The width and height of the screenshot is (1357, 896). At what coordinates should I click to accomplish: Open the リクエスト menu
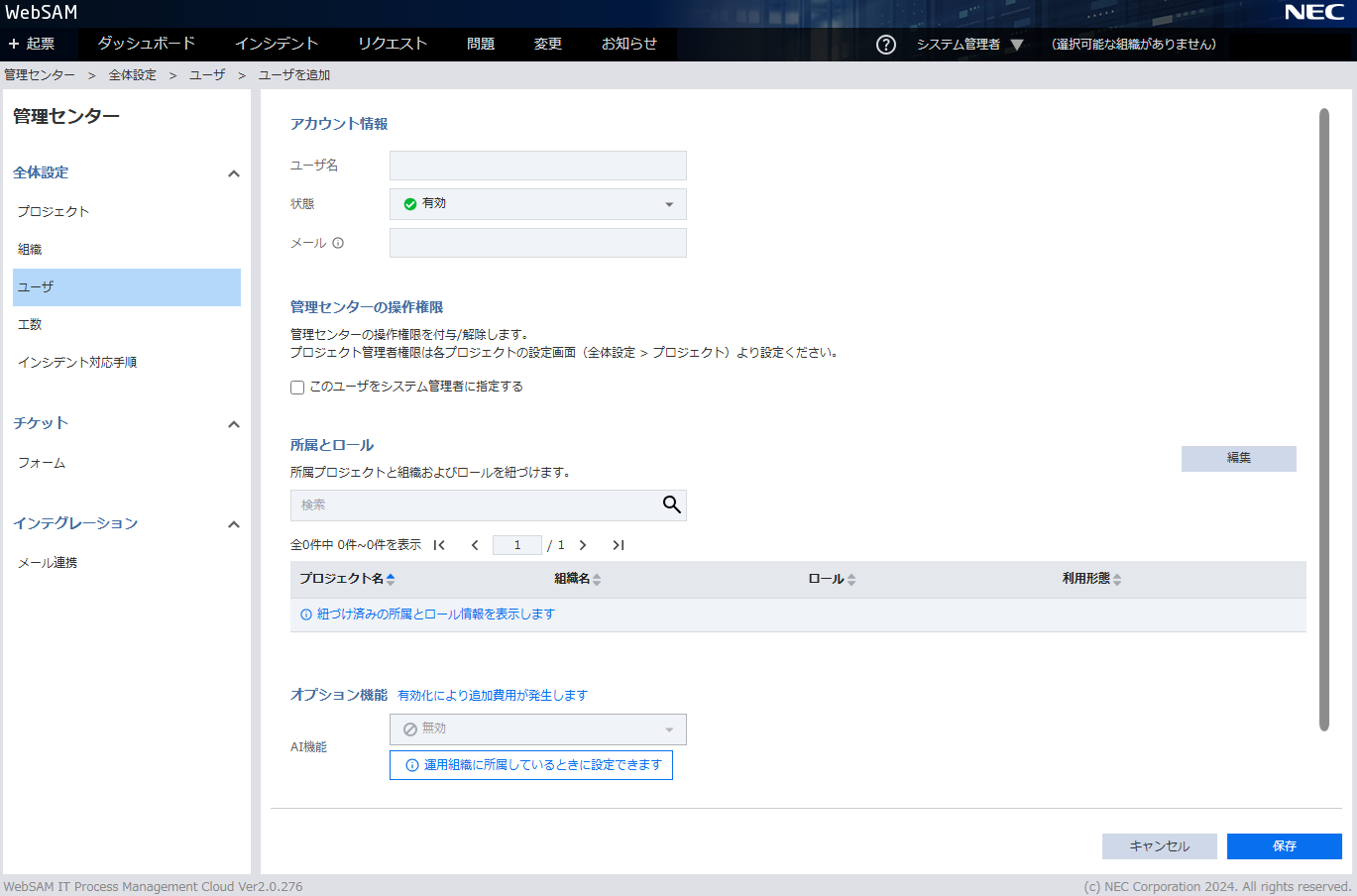click(393, 44)
